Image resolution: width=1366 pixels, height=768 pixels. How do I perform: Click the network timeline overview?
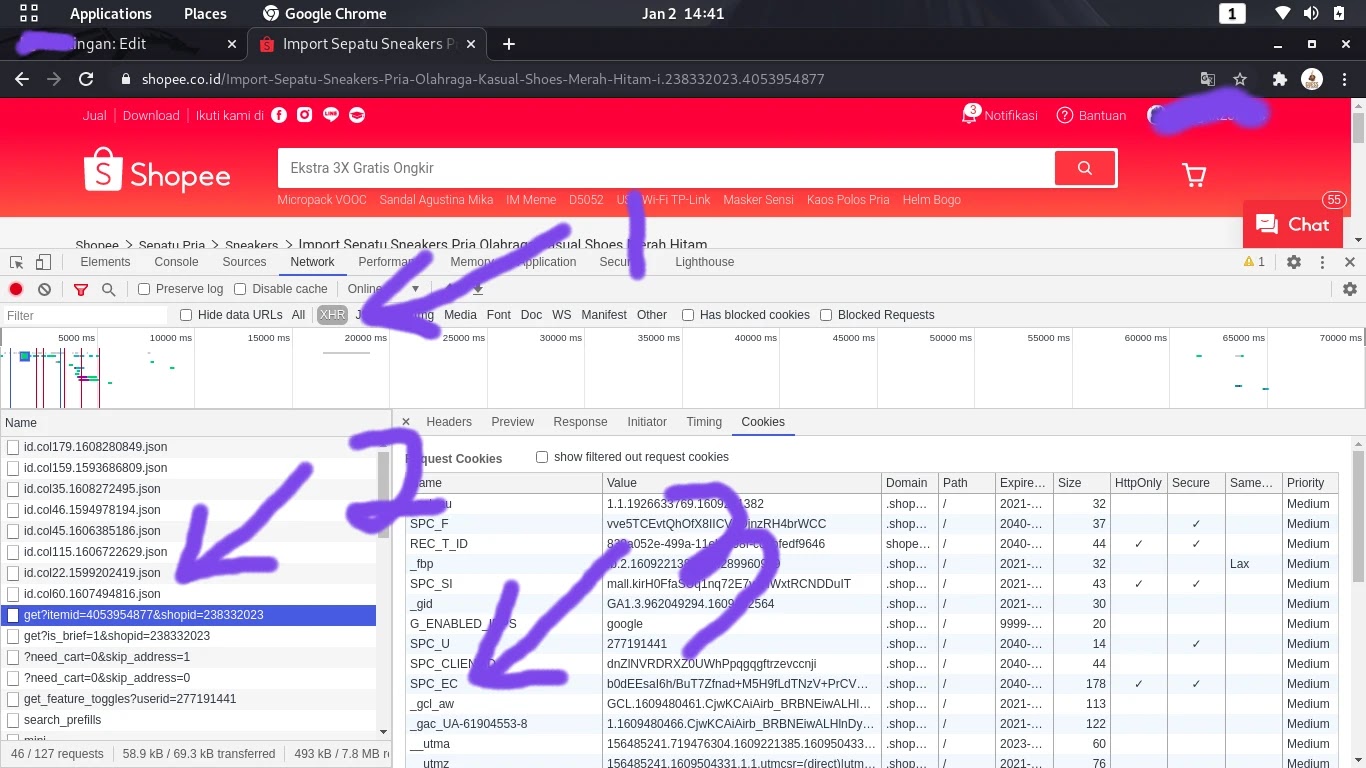click(683, 368)
